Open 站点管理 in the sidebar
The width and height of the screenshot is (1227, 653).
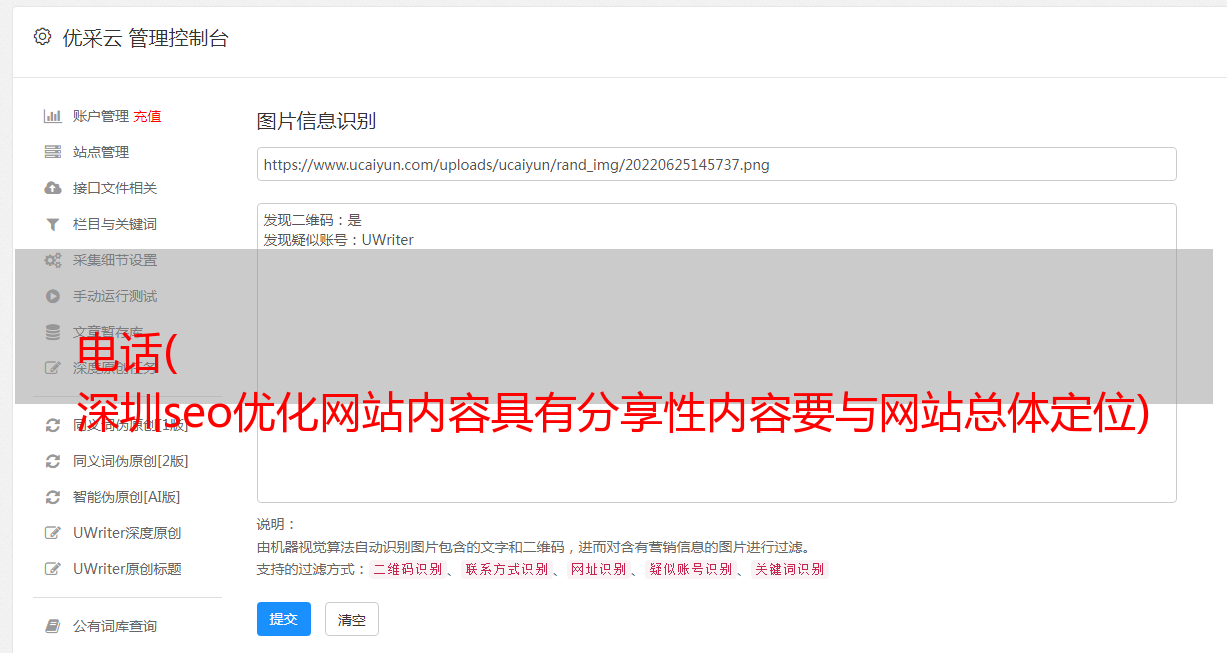[x=101, y=152]
